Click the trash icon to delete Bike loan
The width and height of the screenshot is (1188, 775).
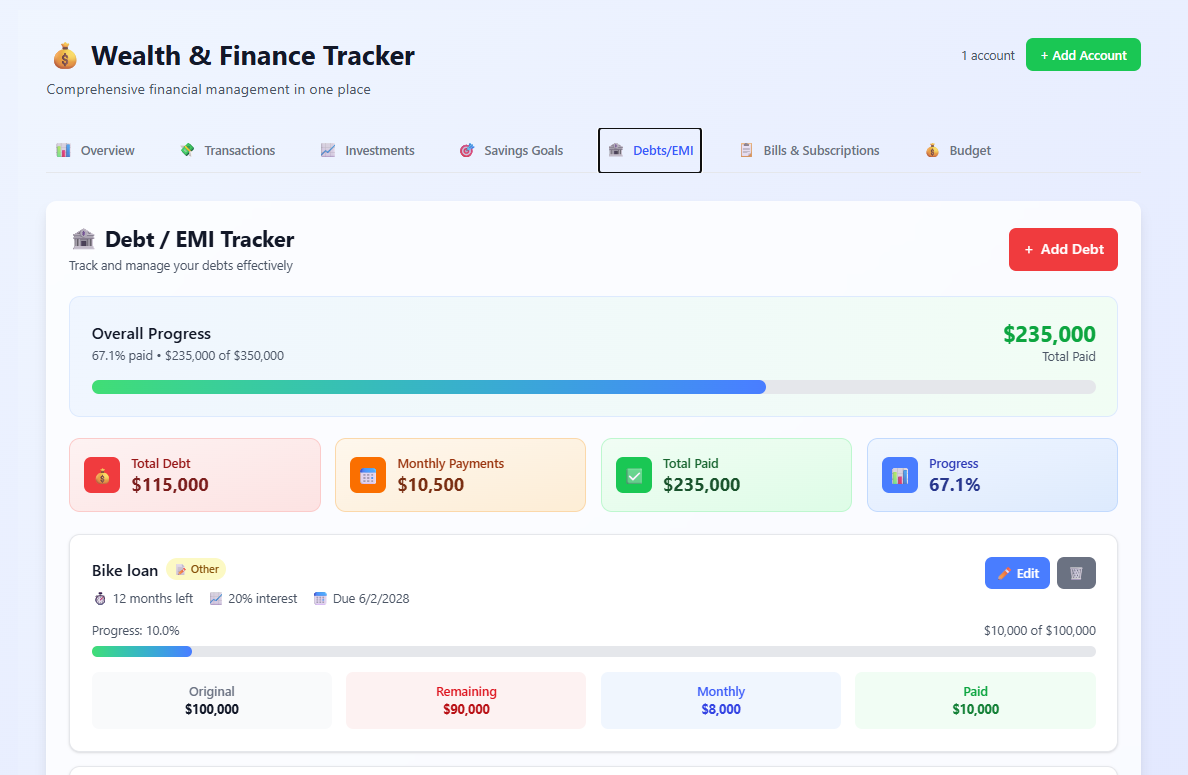click(1076, 572)
